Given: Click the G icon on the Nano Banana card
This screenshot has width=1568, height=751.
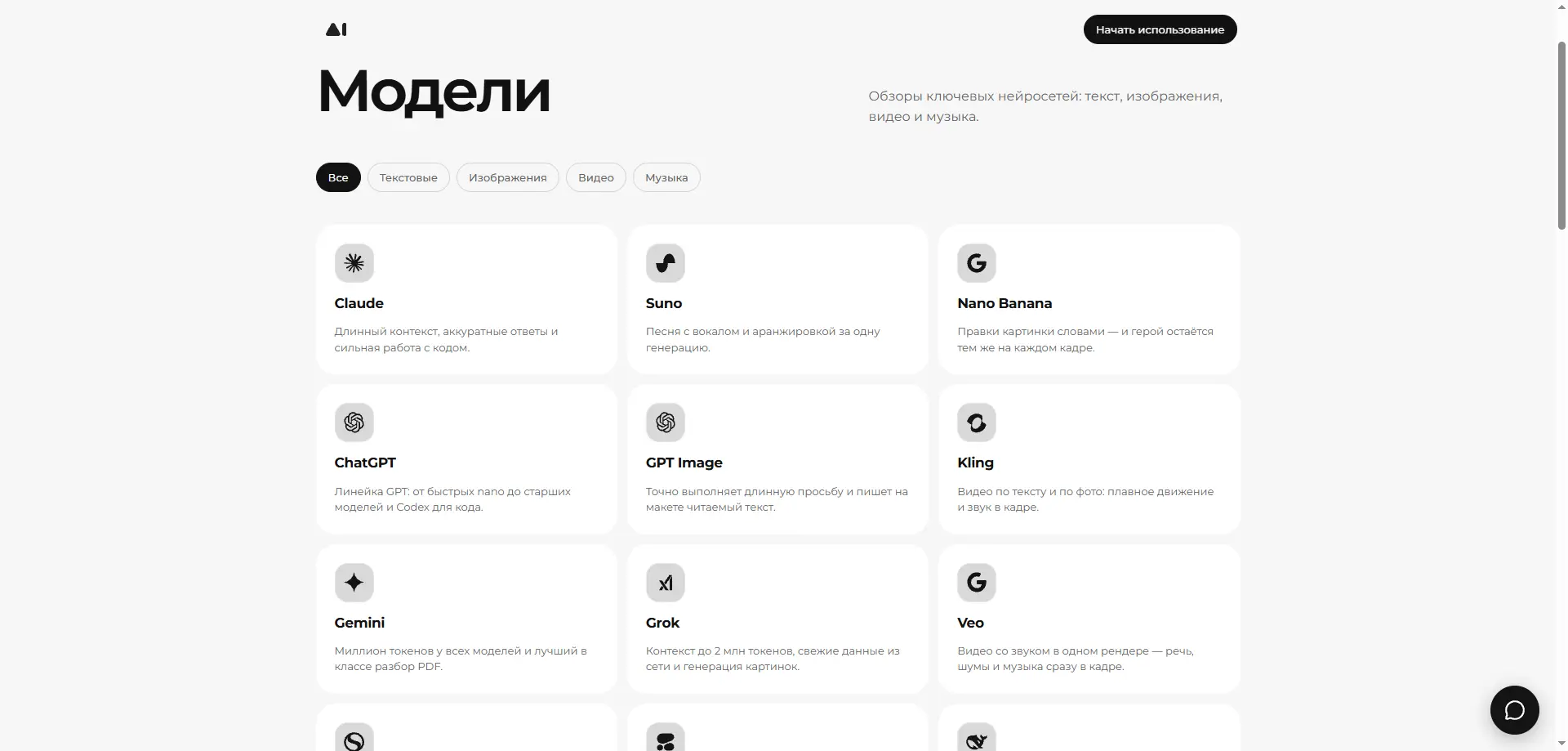Looking at the screenshot, I should [x=977, y=263].
